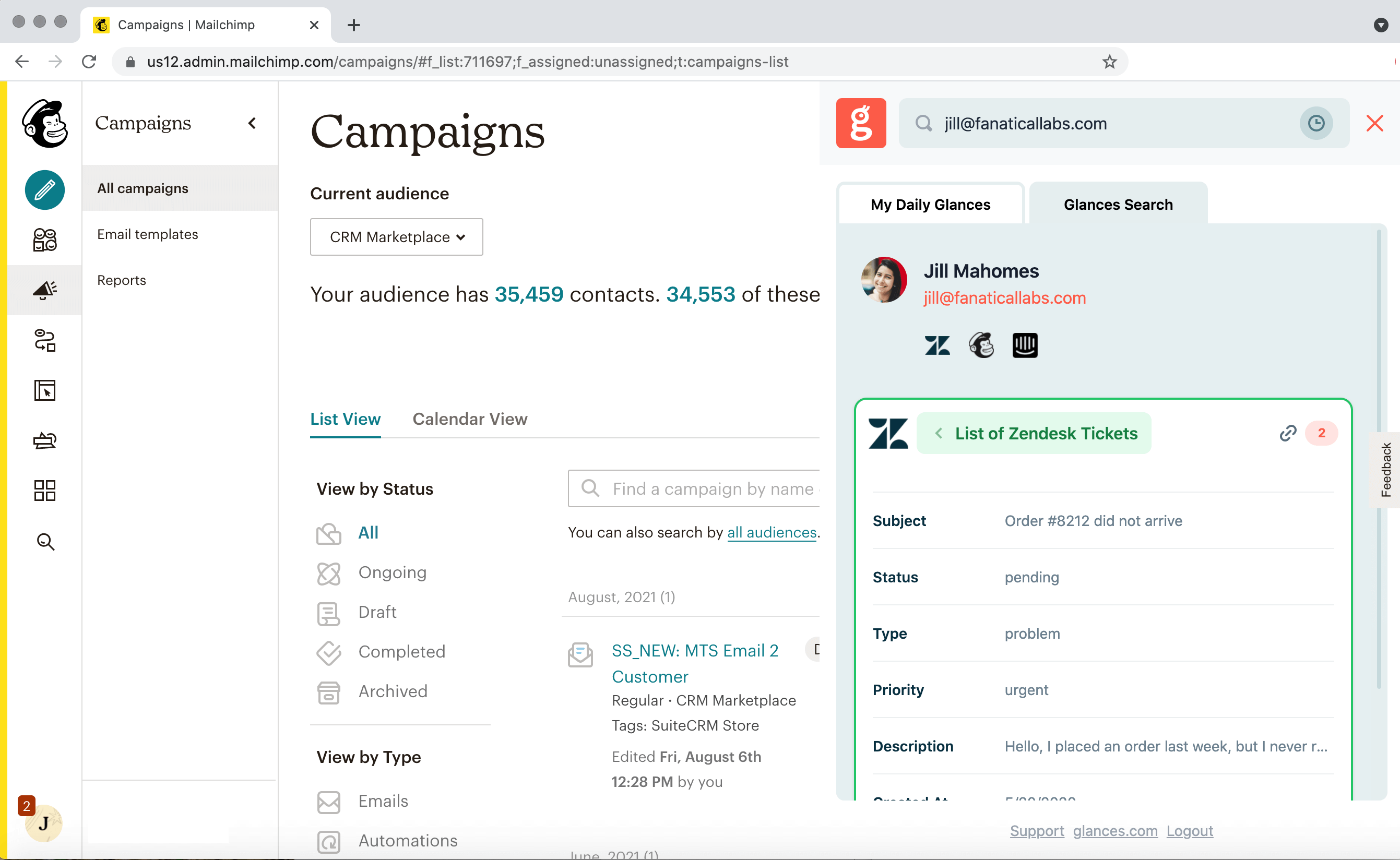The height and width of the screenshot is (860, 1400).
Task: Open the Automations journey icon in sidebar
Action: click(x=44, y=341)
